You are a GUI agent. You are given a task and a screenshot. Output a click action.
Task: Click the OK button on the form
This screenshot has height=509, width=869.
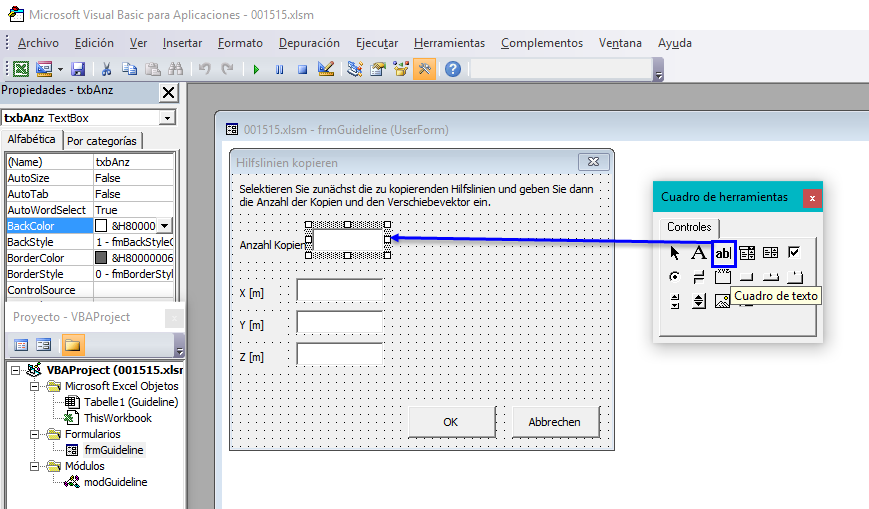coord(451,422)
